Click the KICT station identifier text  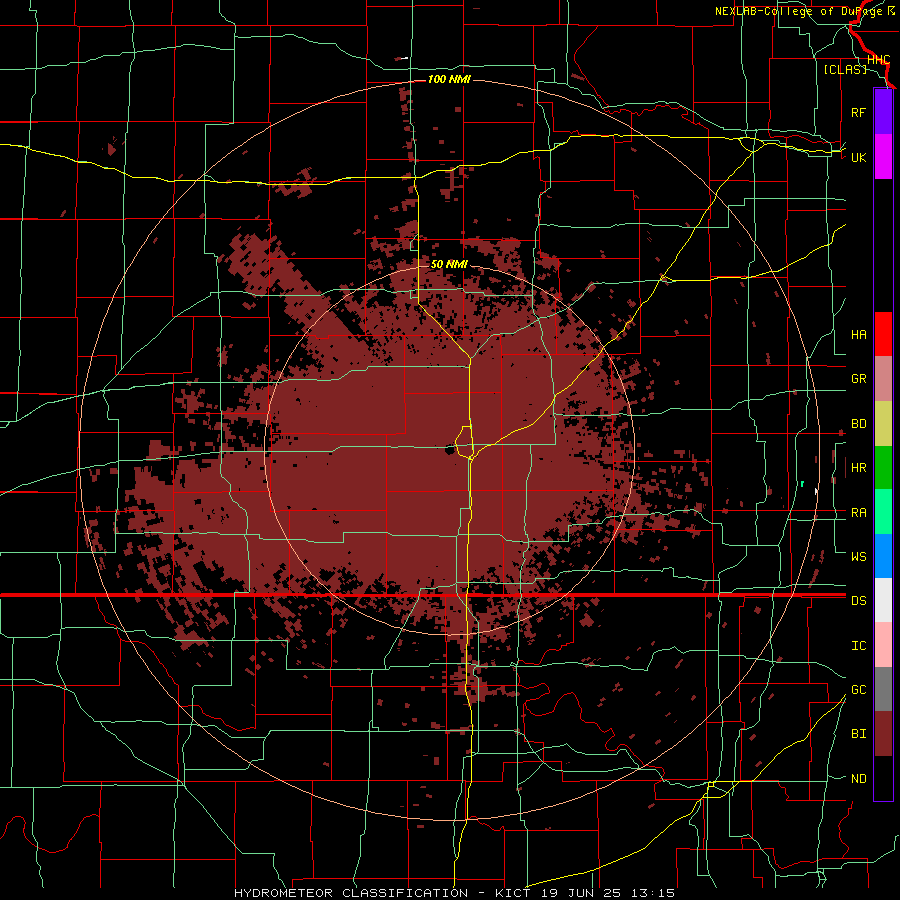coord(513,893)
